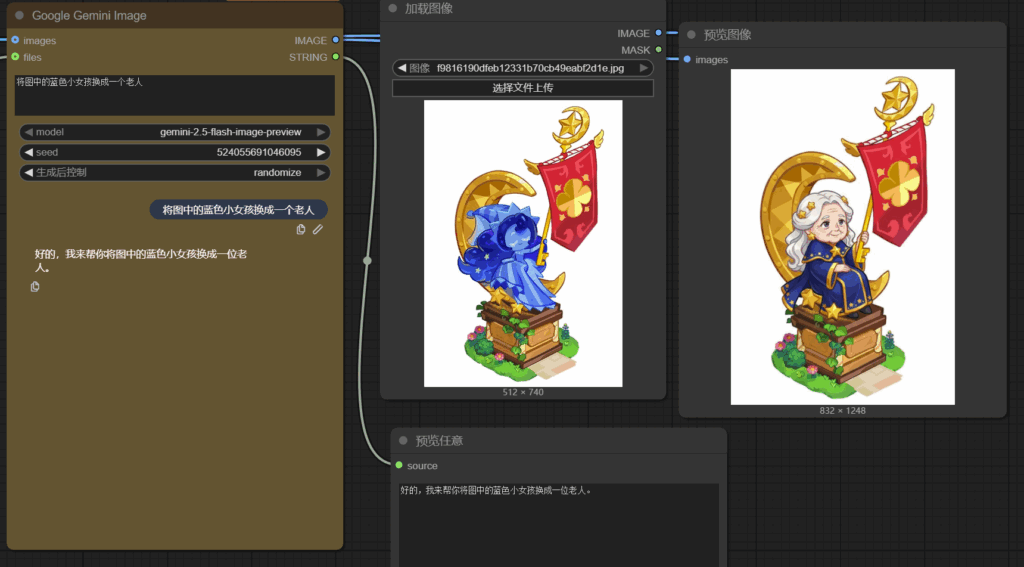Click the source input port on 预览任意 node
1024x567 pixels.
click(x=399, y=465)
